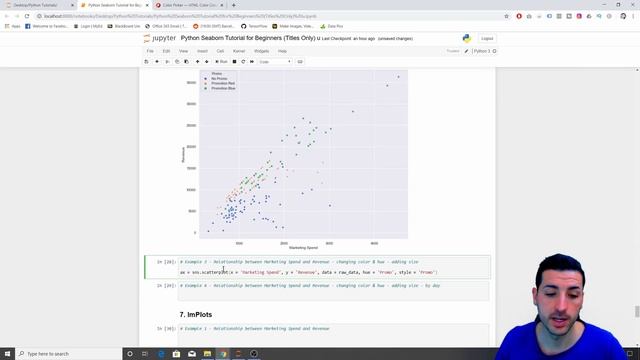Click the Jupyter logo
Image resolution: width=640 pixels, height=360 pixels.
pos(160,38)
